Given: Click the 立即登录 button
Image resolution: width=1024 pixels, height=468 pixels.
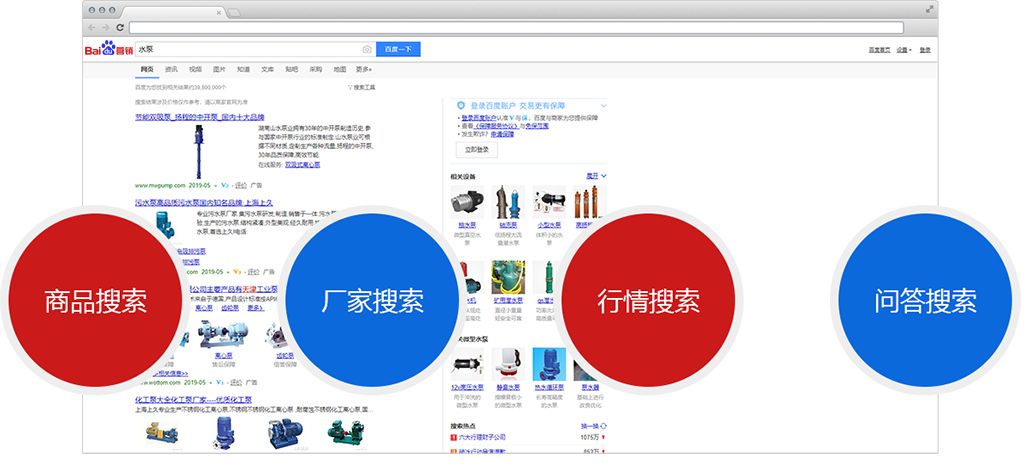Looking at the screenshot, I should pos(477,149).
